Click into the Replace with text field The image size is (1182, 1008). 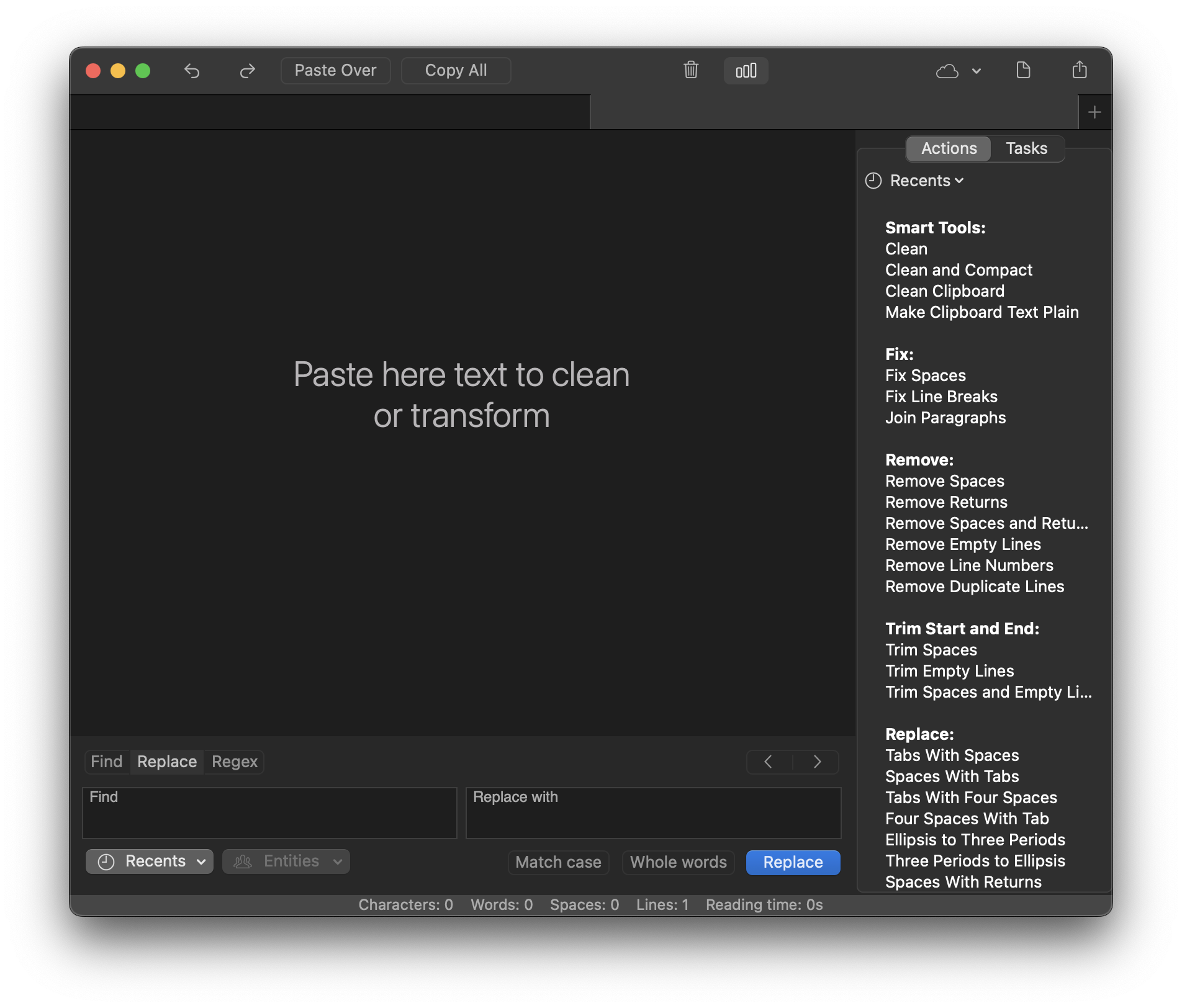click(653, 812)
